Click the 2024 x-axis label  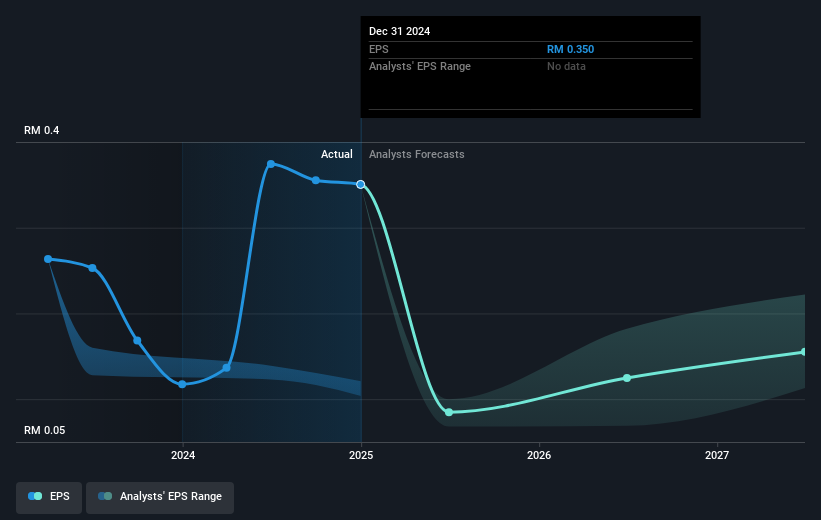pos(183,455)
